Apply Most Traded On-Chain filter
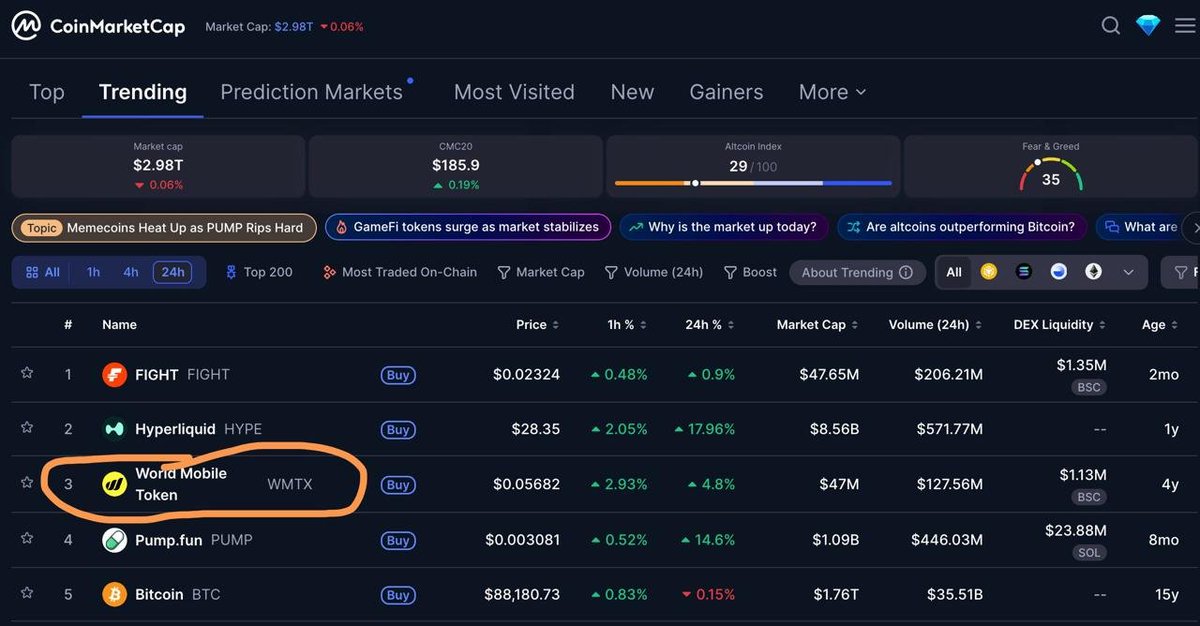This screenshot has width=1200, height=626. 400,272
